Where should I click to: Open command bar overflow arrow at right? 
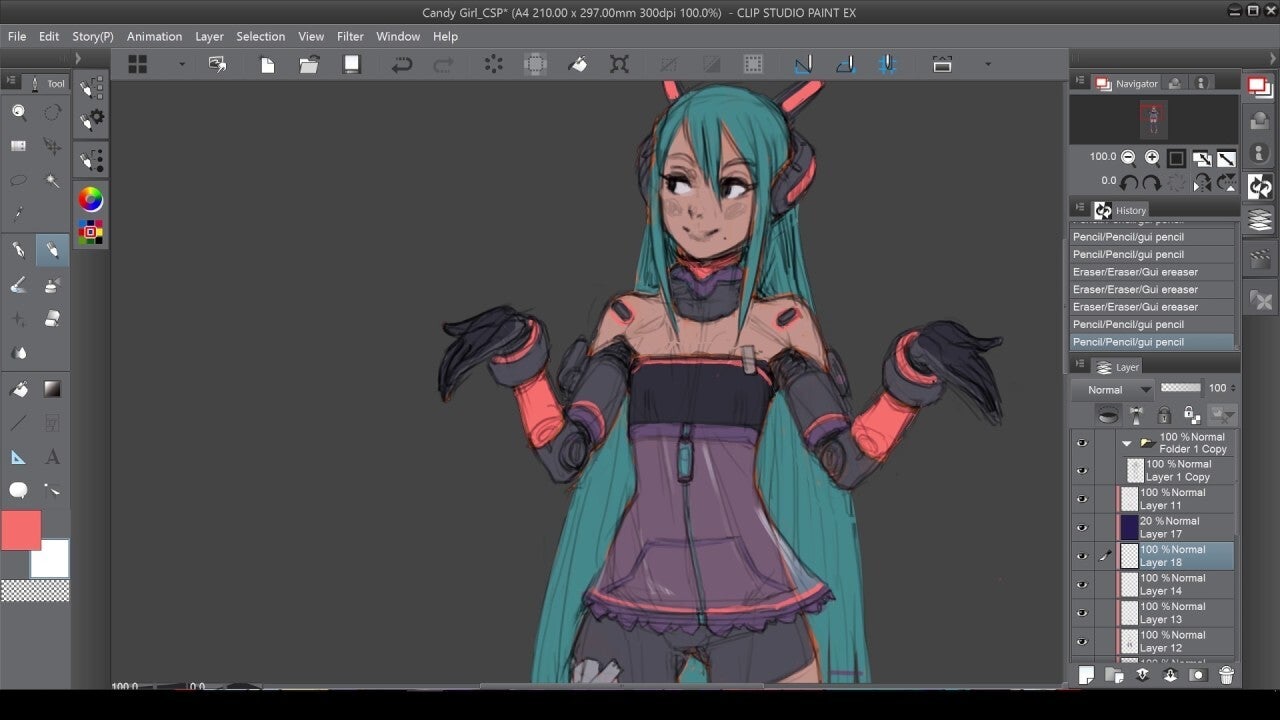click(988, 64)
